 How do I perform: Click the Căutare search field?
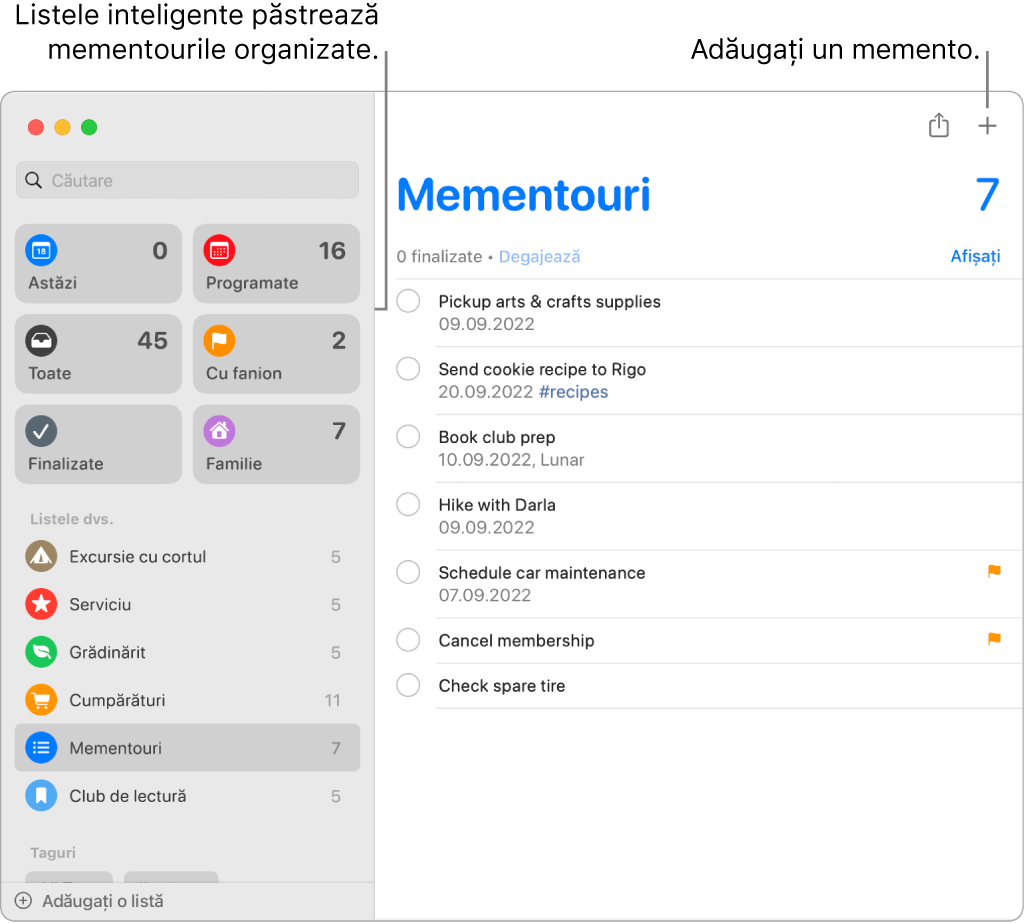click(x=186, y=180)
